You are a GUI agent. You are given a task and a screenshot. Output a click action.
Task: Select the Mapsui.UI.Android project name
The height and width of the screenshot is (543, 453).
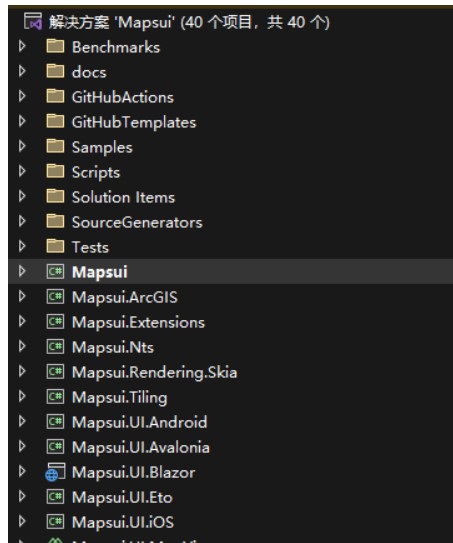pyautogui.click(x=140, y=422)
